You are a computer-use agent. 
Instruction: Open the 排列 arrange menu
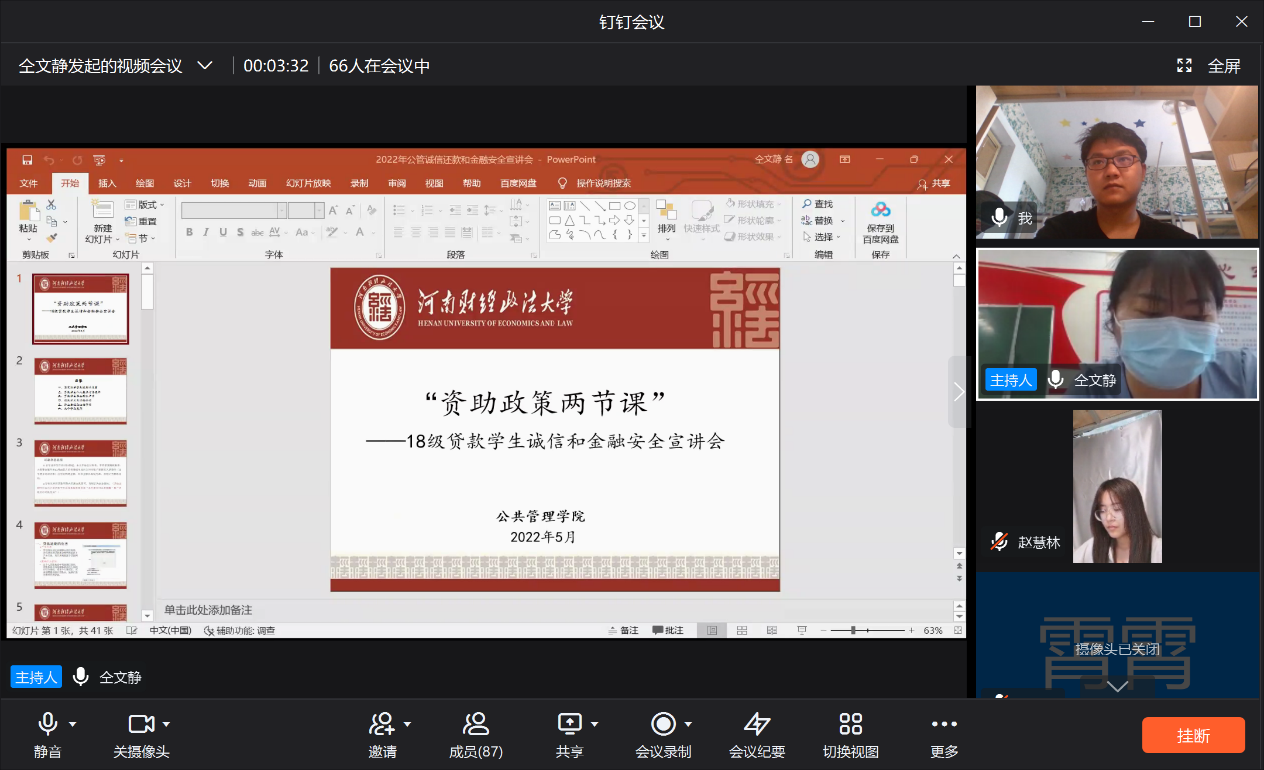666,218
